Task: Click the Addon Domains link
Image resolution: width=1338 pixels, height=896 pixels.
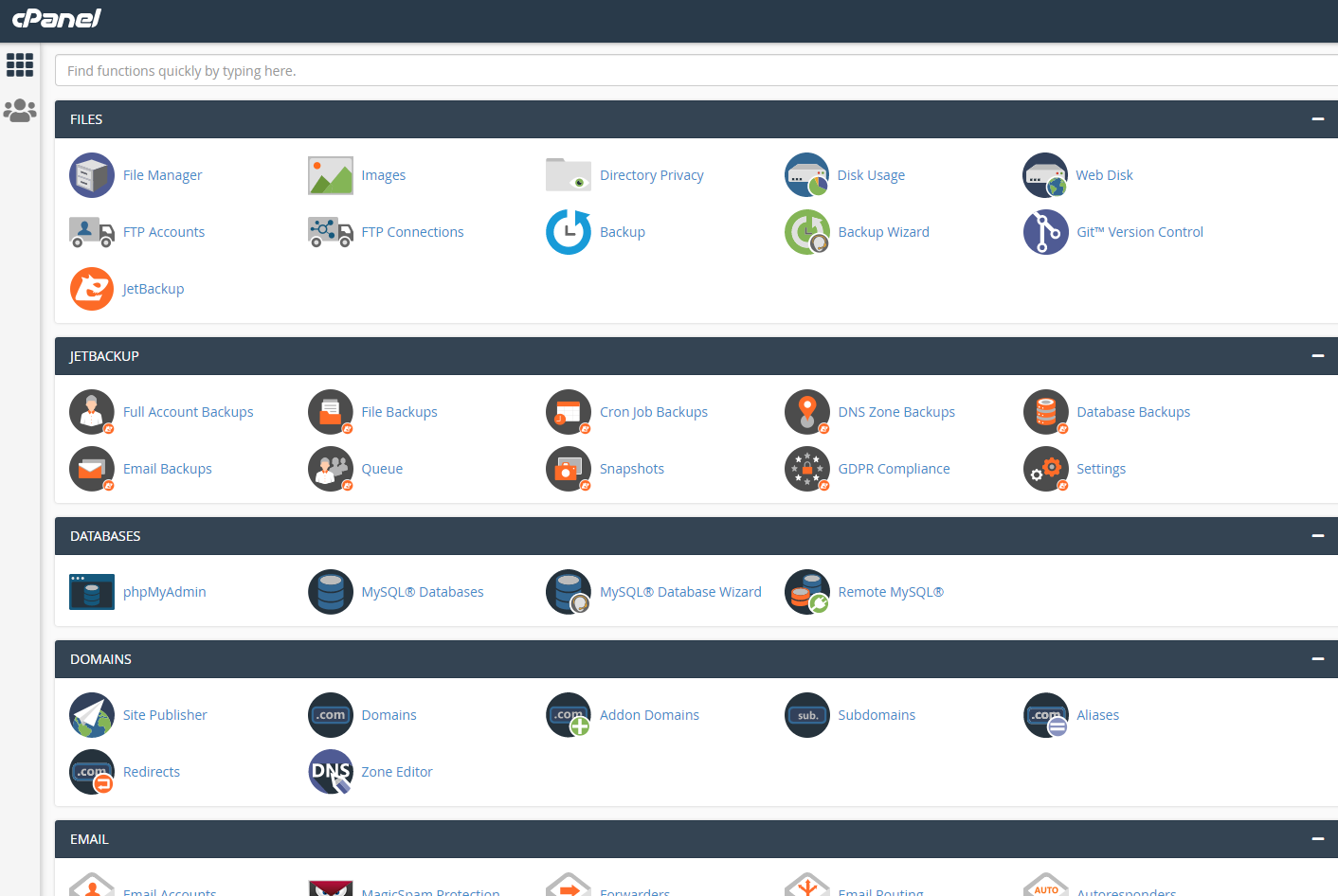Action: 649,715
